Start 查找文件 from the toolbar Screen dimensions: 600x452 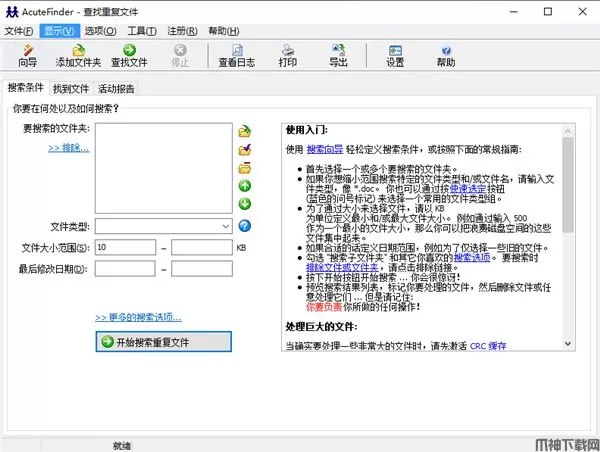[x=129, y=54]
